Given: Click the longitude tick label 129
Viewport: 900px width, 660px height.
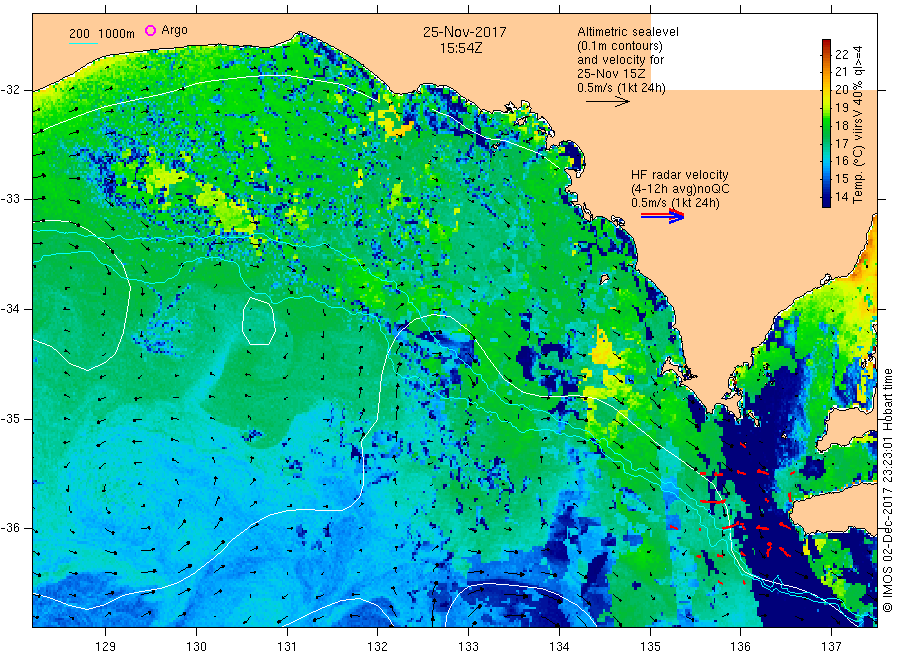Looking at the screenshot, I should 106,647.
